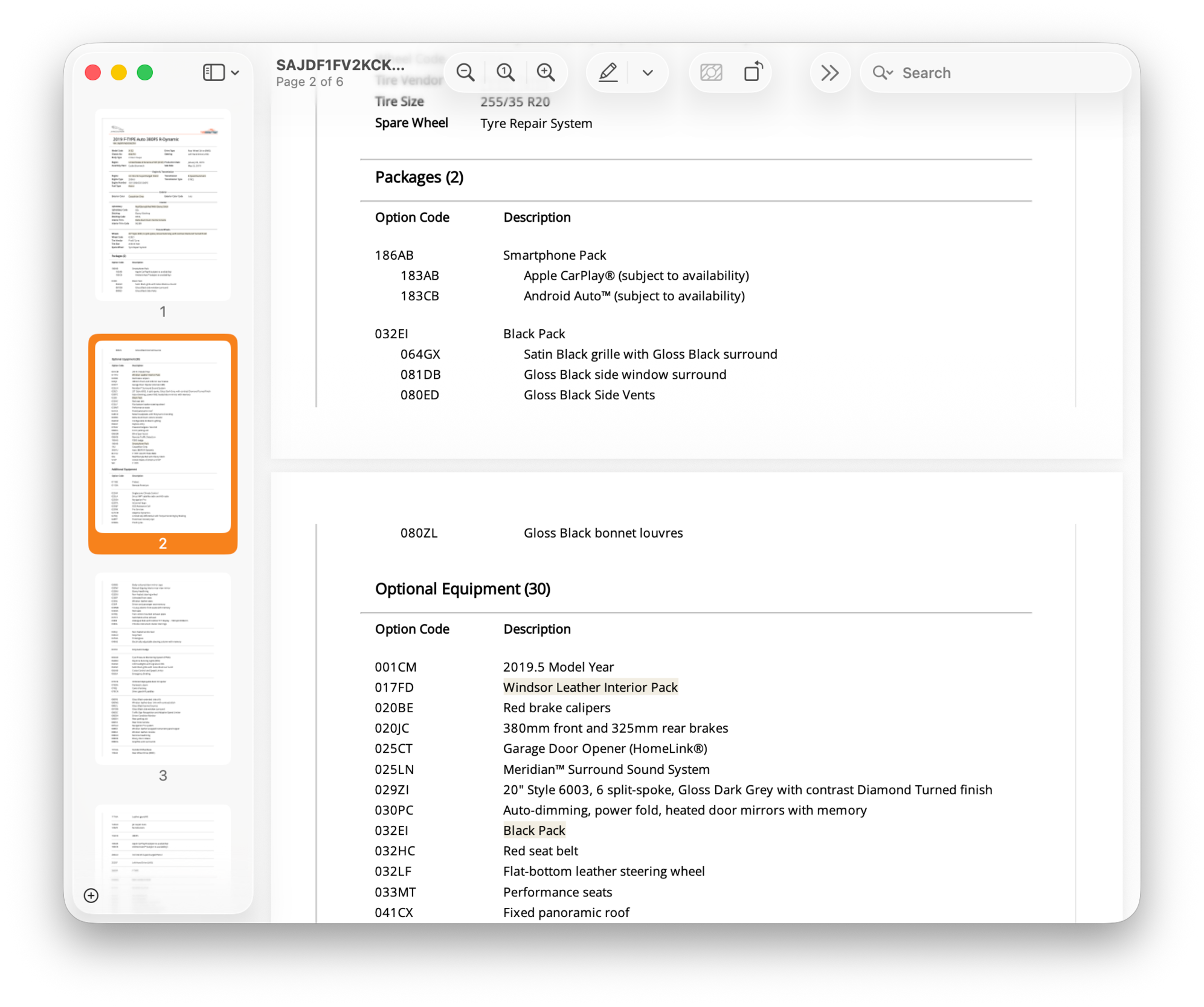The image size is (1204, 1007).
Task: Click the highlighted page 2 thumbnail
Action: point(163,437)
